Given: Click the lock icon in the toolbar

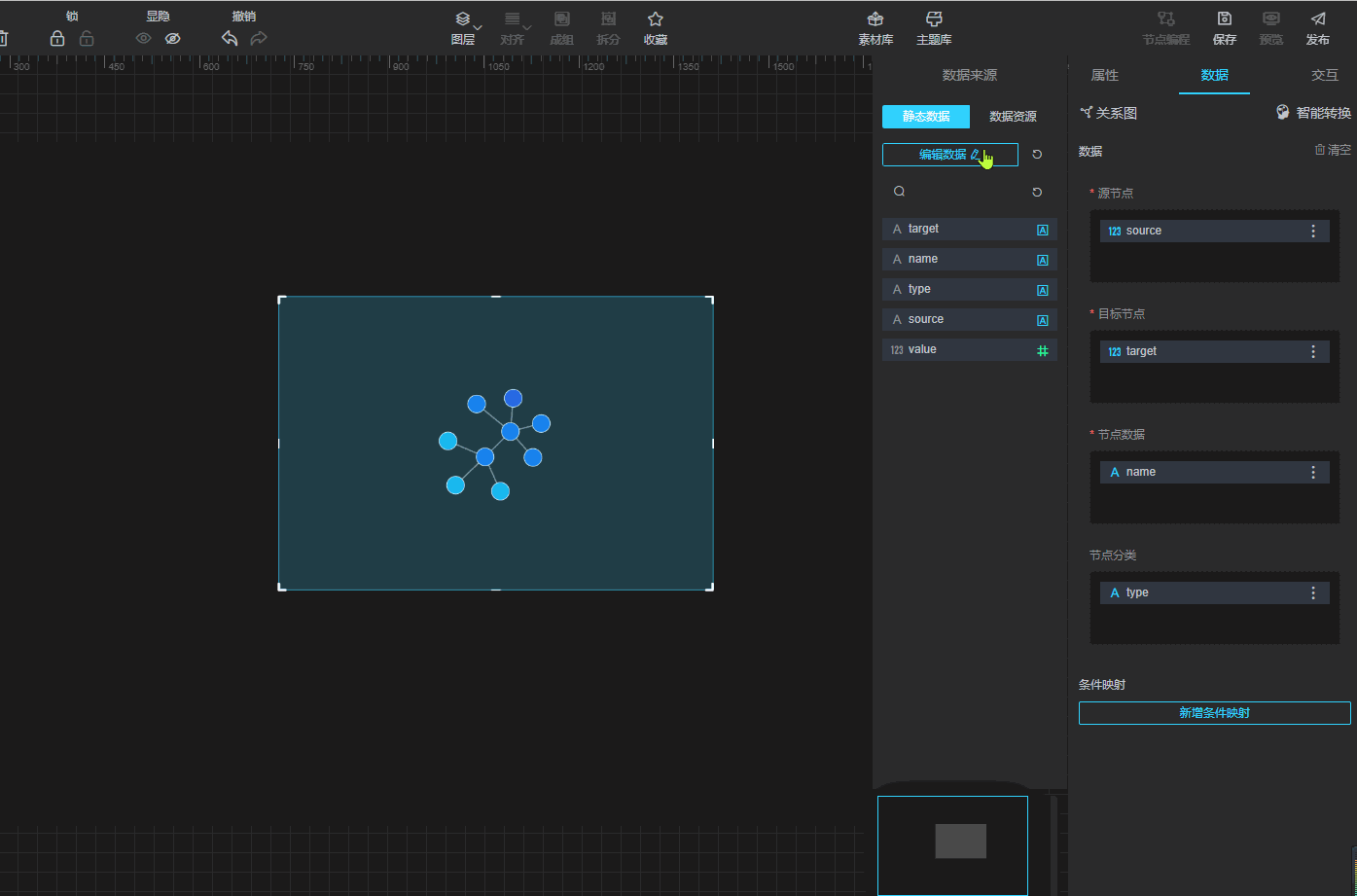Looking at the screenshot, I should tap(57, 39).
